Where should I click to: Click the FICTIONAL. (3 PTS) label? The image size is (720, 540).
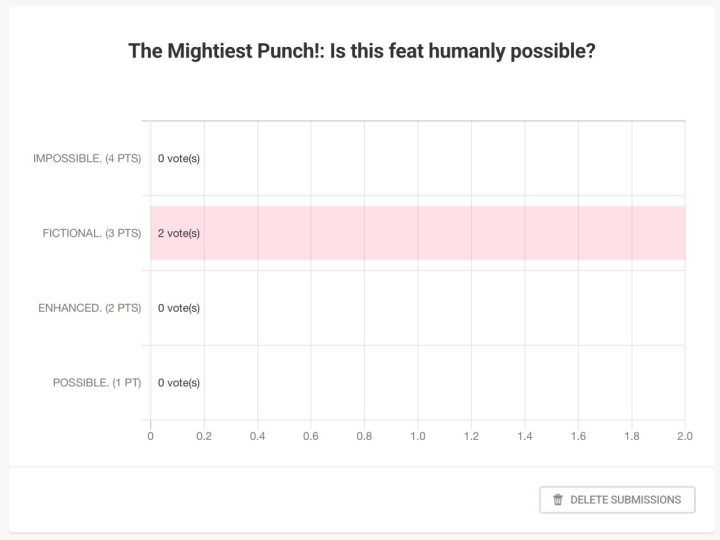pyautogui.click(x=92, y=233)
